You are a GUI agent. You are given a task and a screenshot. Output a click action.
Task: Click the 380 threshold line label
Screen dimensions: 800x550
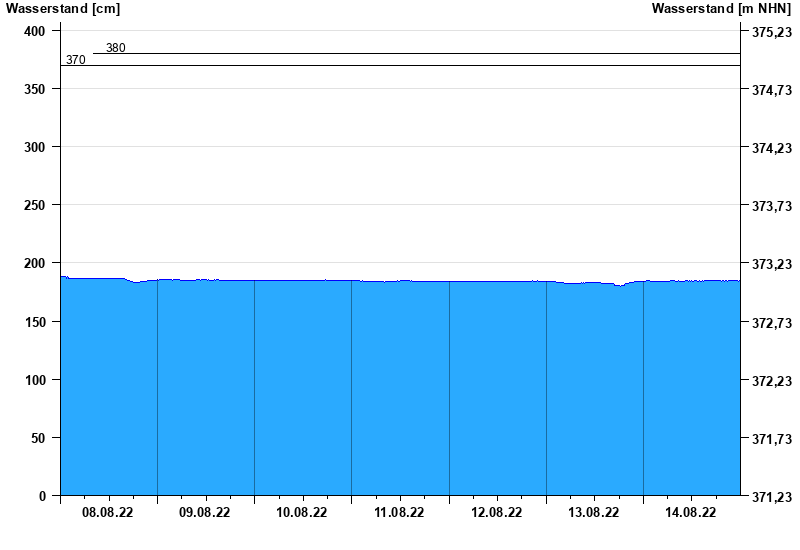pyautogui.click(x=116, y=48)
